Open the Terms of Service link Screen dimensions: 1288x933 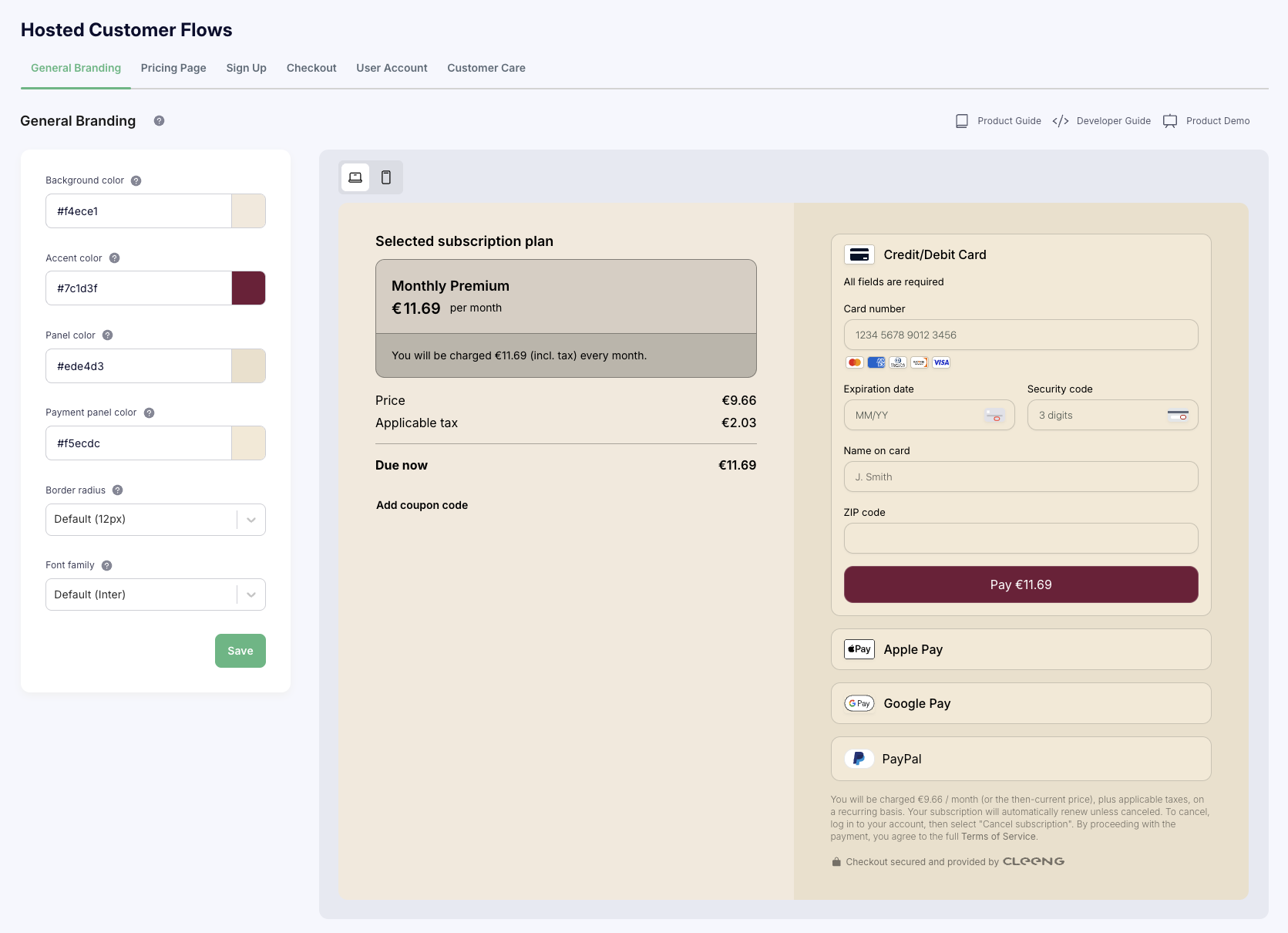[x=998, y=837]
